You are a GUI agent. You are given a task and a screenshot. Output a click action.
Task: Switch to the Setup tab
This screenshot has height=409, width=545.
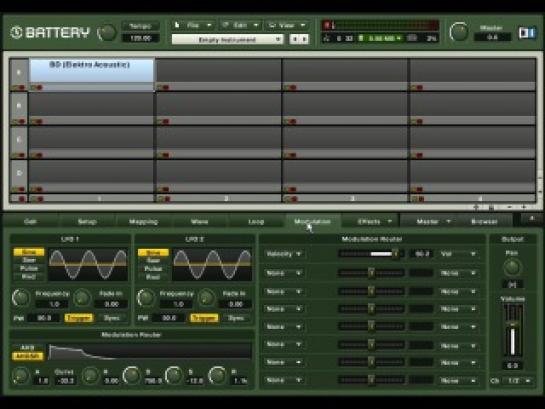coord(87,221)
